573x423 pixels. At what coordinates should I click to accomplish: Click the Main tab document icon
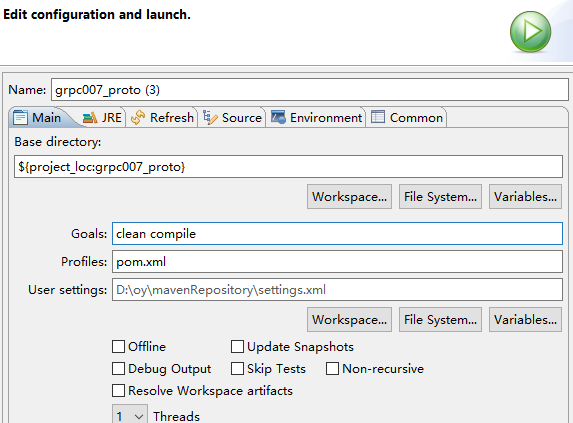[x=20, y=118]
